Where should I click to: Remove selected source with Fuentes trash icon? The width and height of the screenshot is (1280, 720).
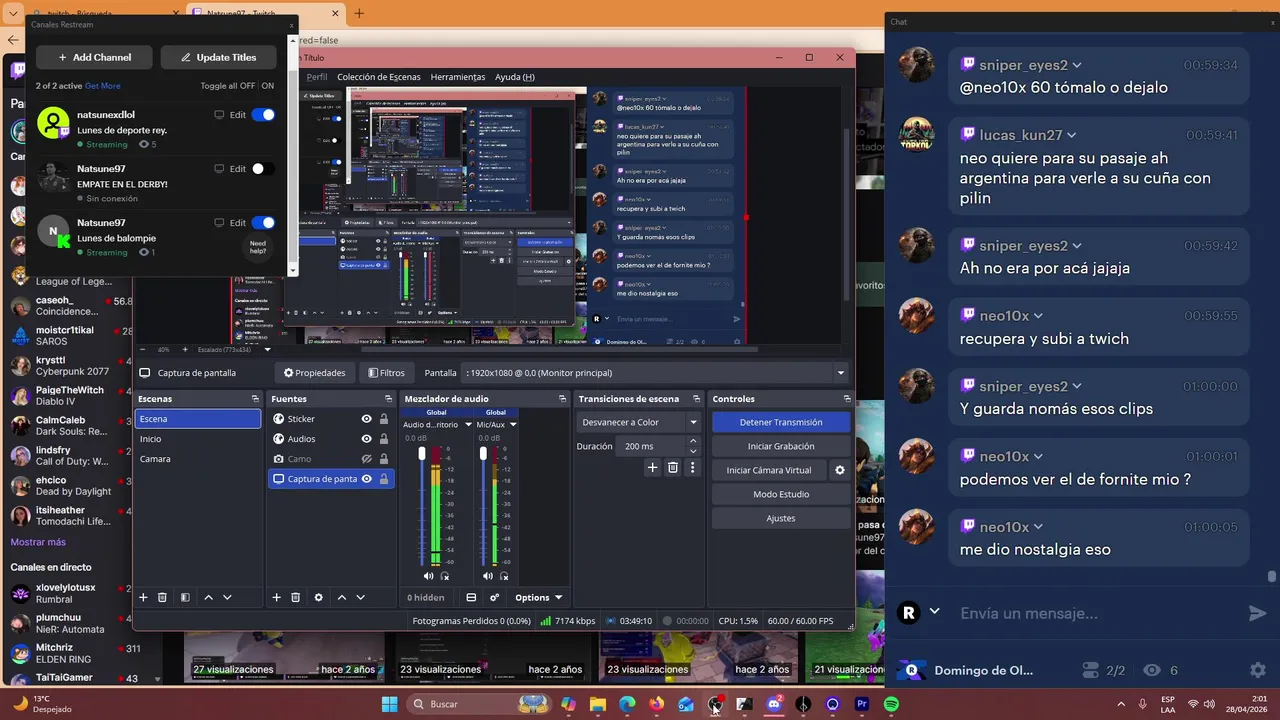(x=296, y=597)
